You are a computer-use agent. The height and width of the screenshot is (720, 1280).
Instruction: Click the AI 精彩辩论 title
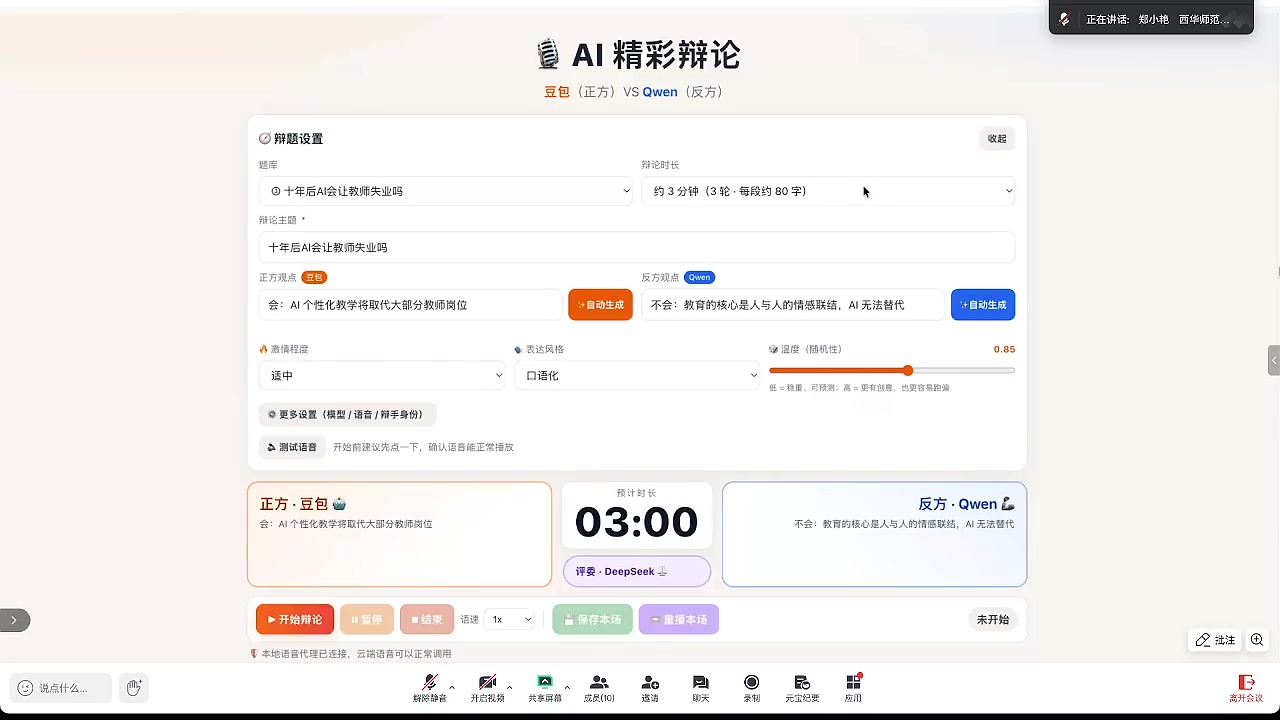[637, 54]
